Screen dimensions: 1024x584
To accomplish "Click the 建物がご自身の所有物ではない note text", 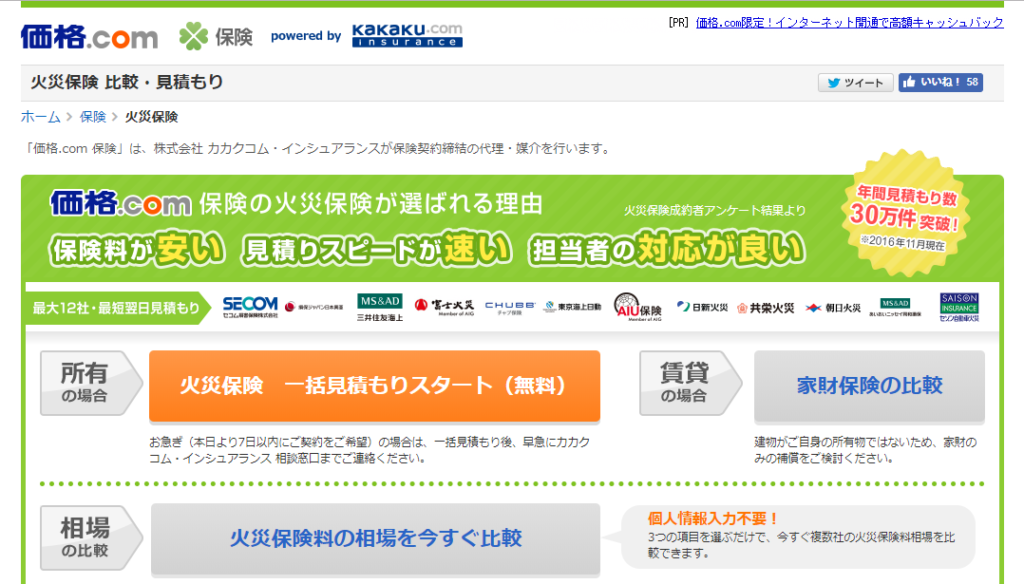I will 865,450.
